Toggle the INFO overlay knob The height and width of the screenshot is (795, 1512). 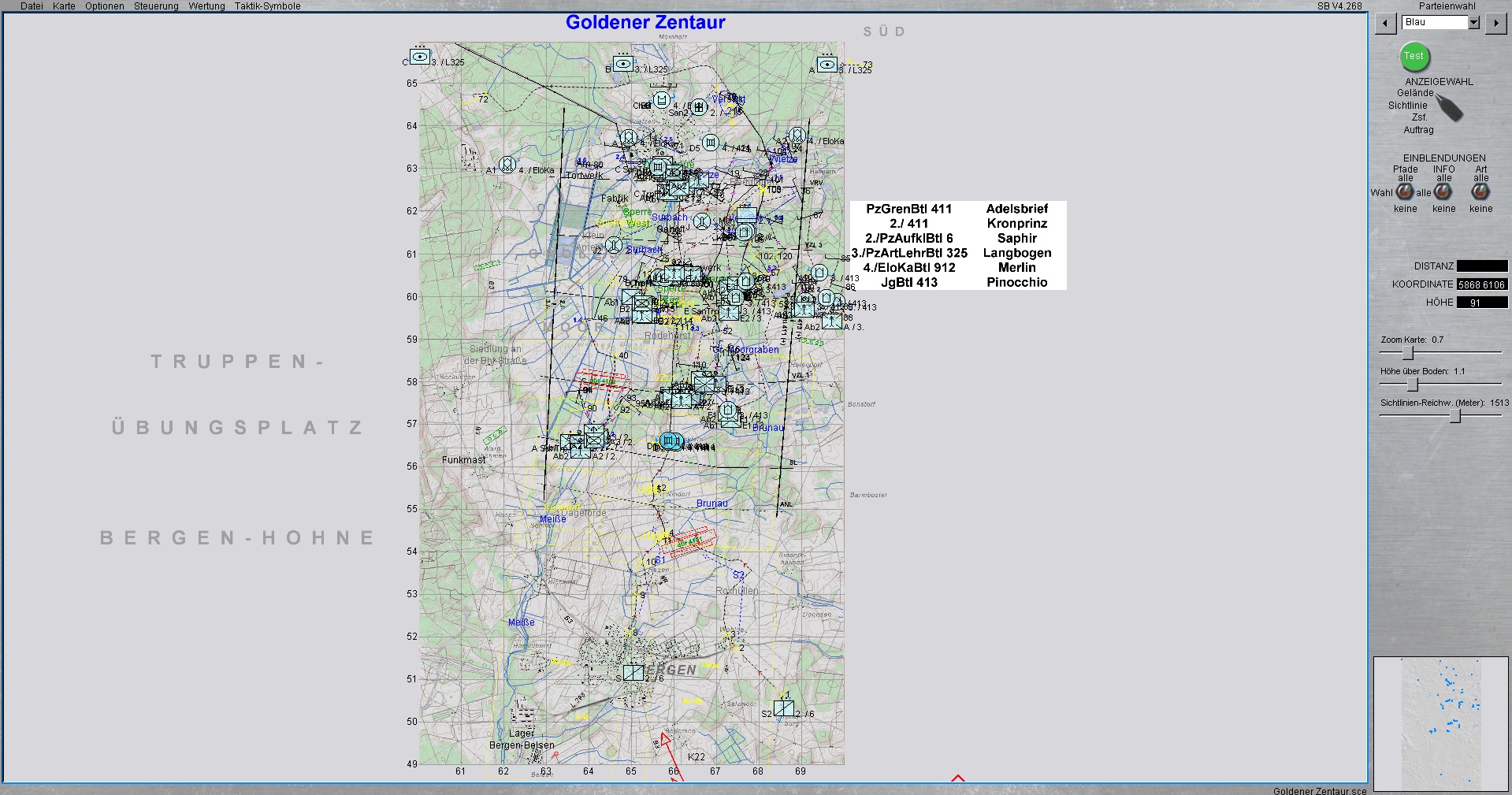click(x=1443, y=192)
